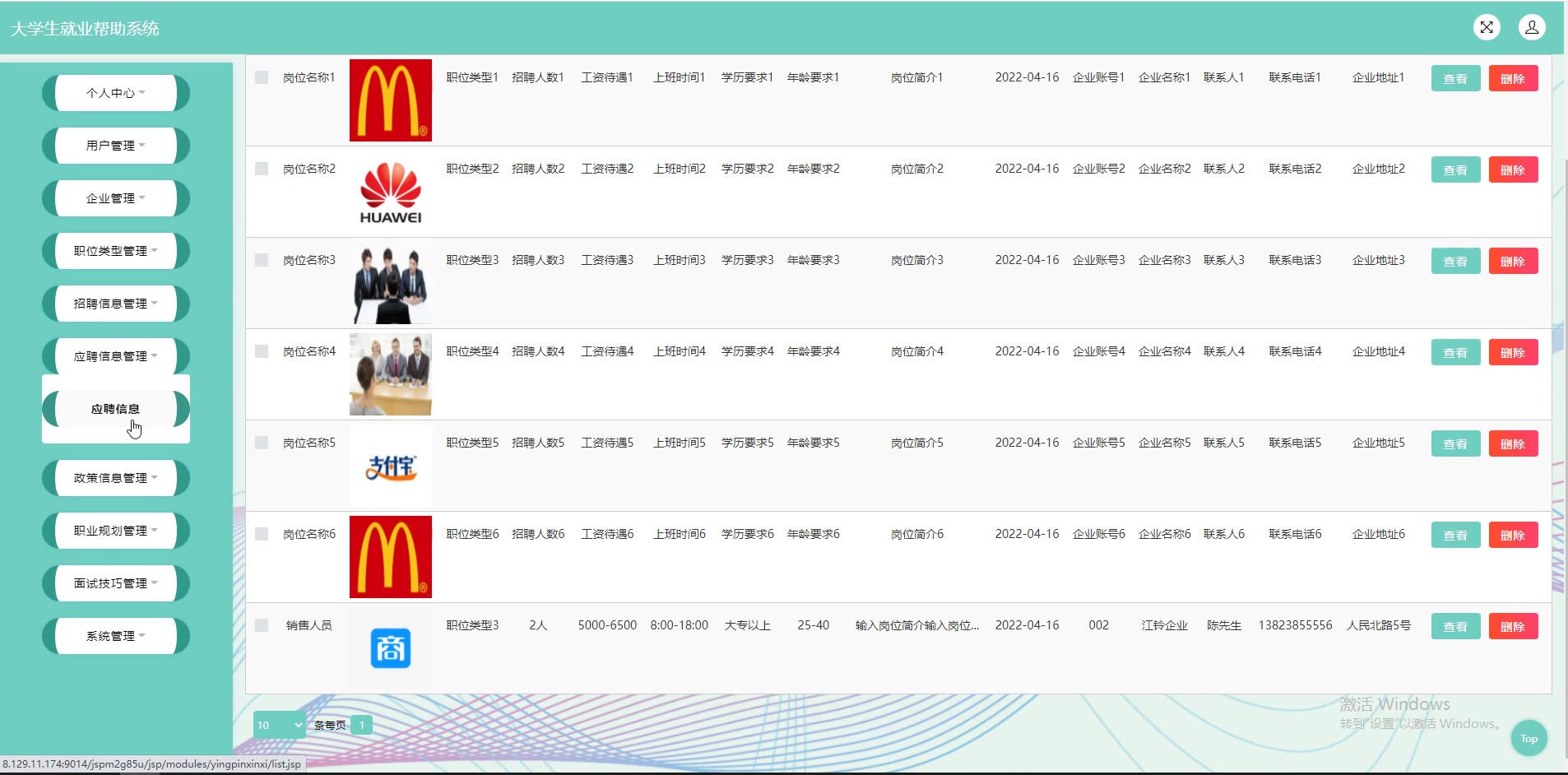
Task: Expand the 企业管理 sidebar menu
Action: tap(116, 198)
